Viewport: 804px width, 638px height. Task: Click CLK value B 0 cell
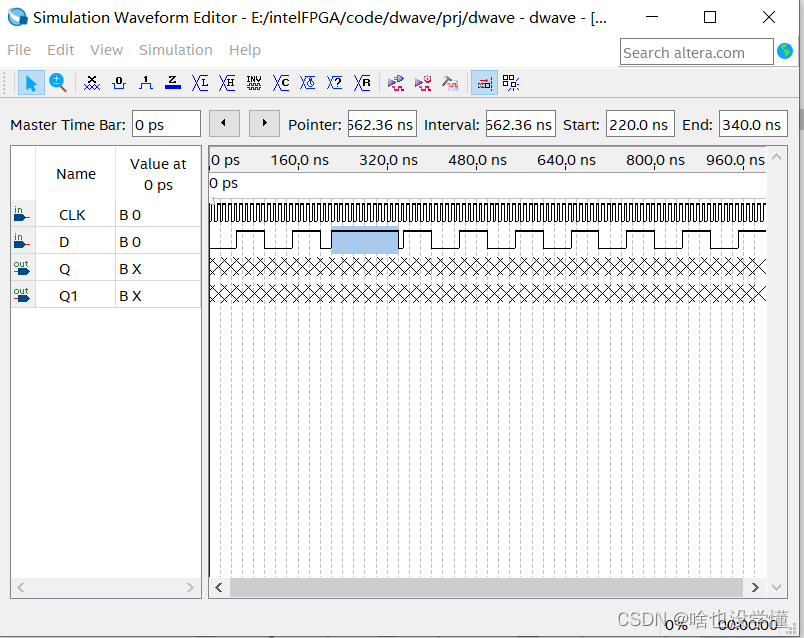158,215
